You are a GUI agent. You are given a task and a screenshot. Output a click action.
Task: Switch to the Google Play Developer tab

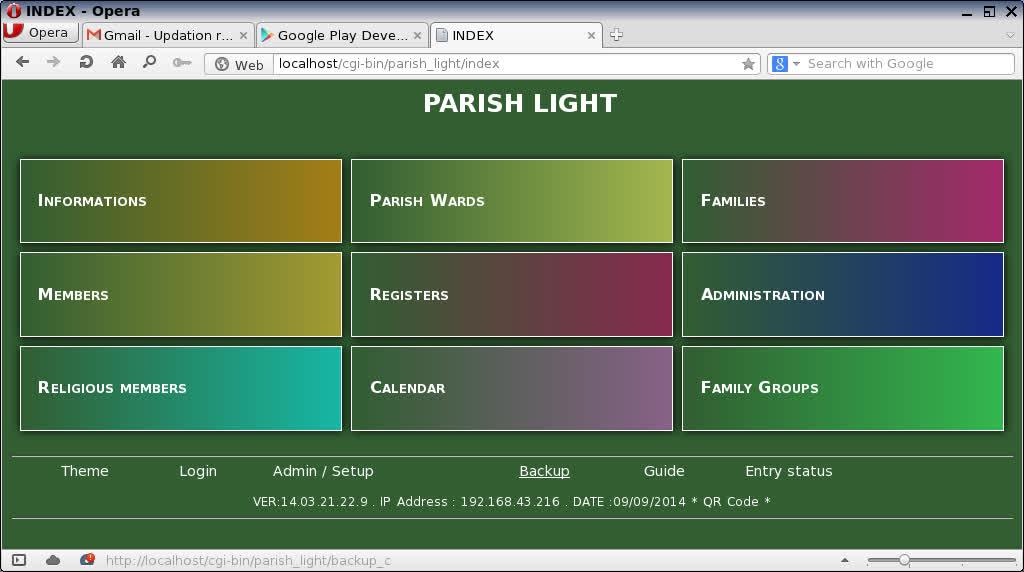coord(342,35)
